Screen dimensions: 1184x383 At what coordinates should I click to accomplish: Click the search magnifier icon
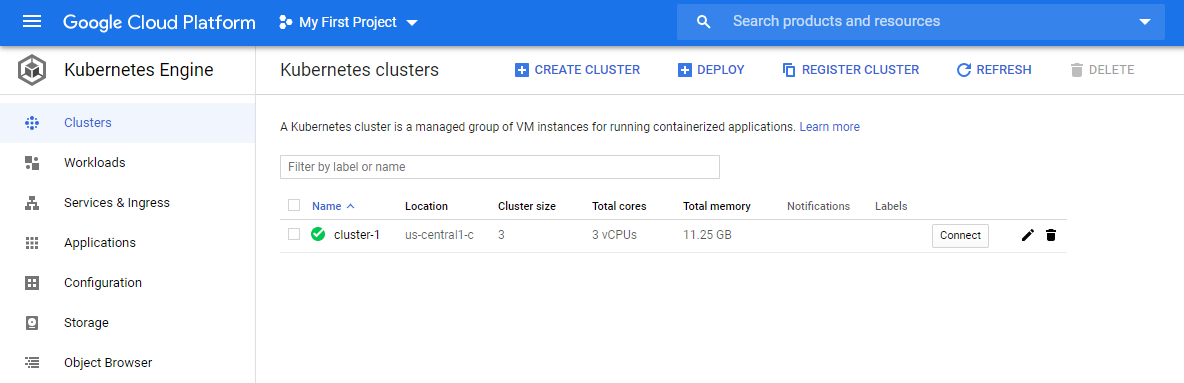[x=704, y=22]
